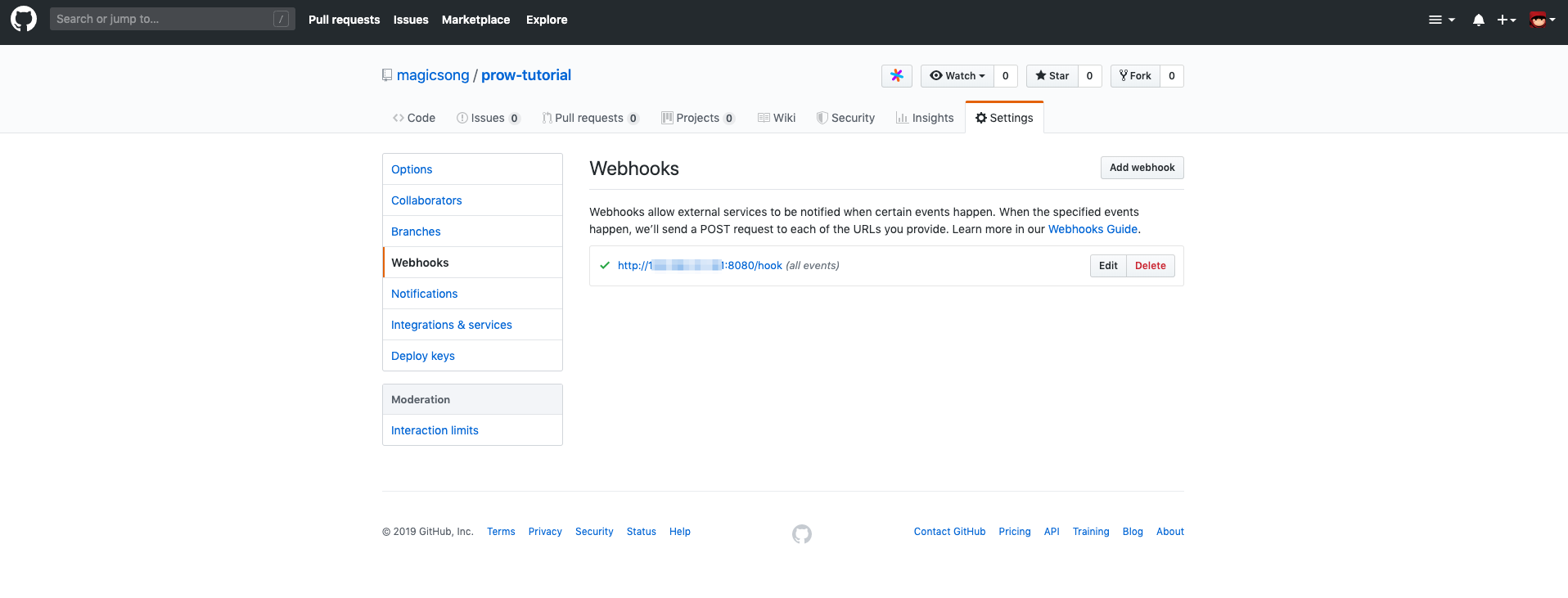This screenshot has width=1568, height=598.
Task: Open the magicsong owner link
Action: pyautogui.click(x=433, y=75)
